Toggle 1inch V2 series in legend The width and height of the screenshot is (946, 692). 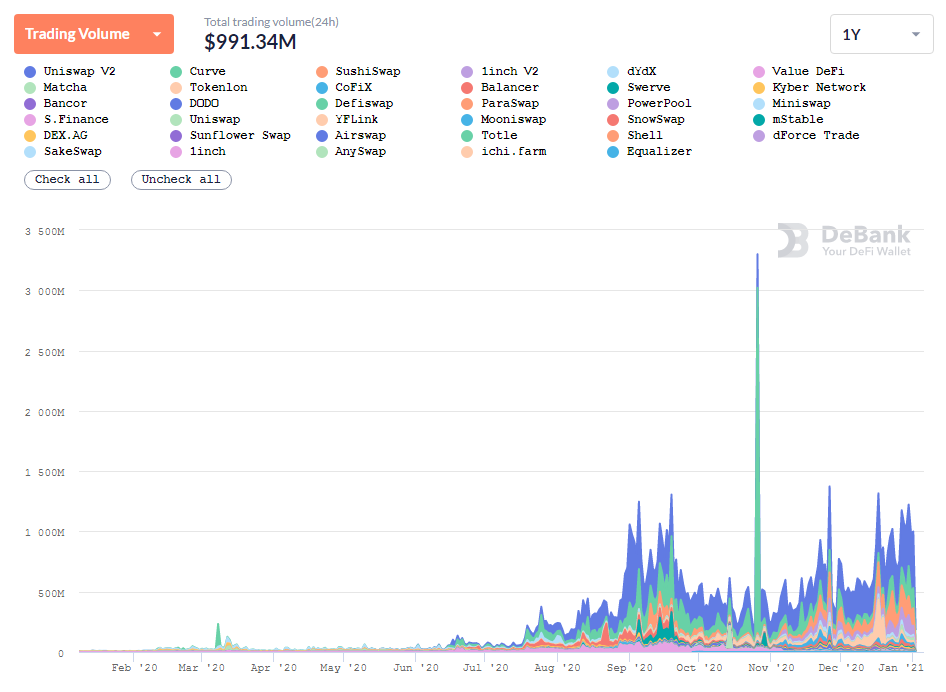(x=500, y=71)
